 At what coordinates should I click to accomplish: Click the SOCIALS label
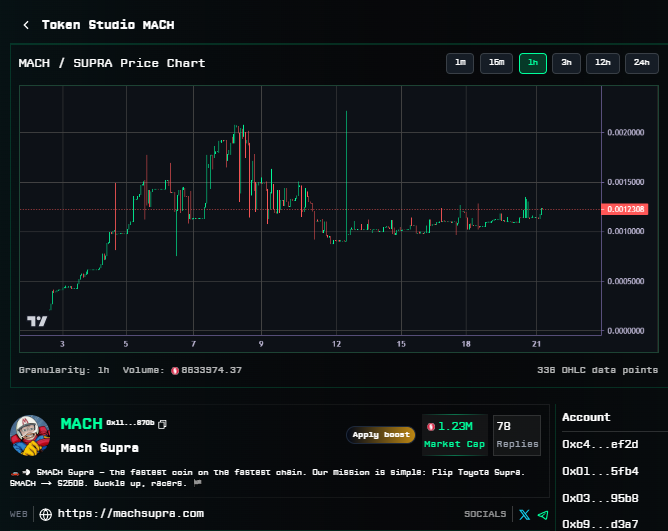click(x=485, y=514)
